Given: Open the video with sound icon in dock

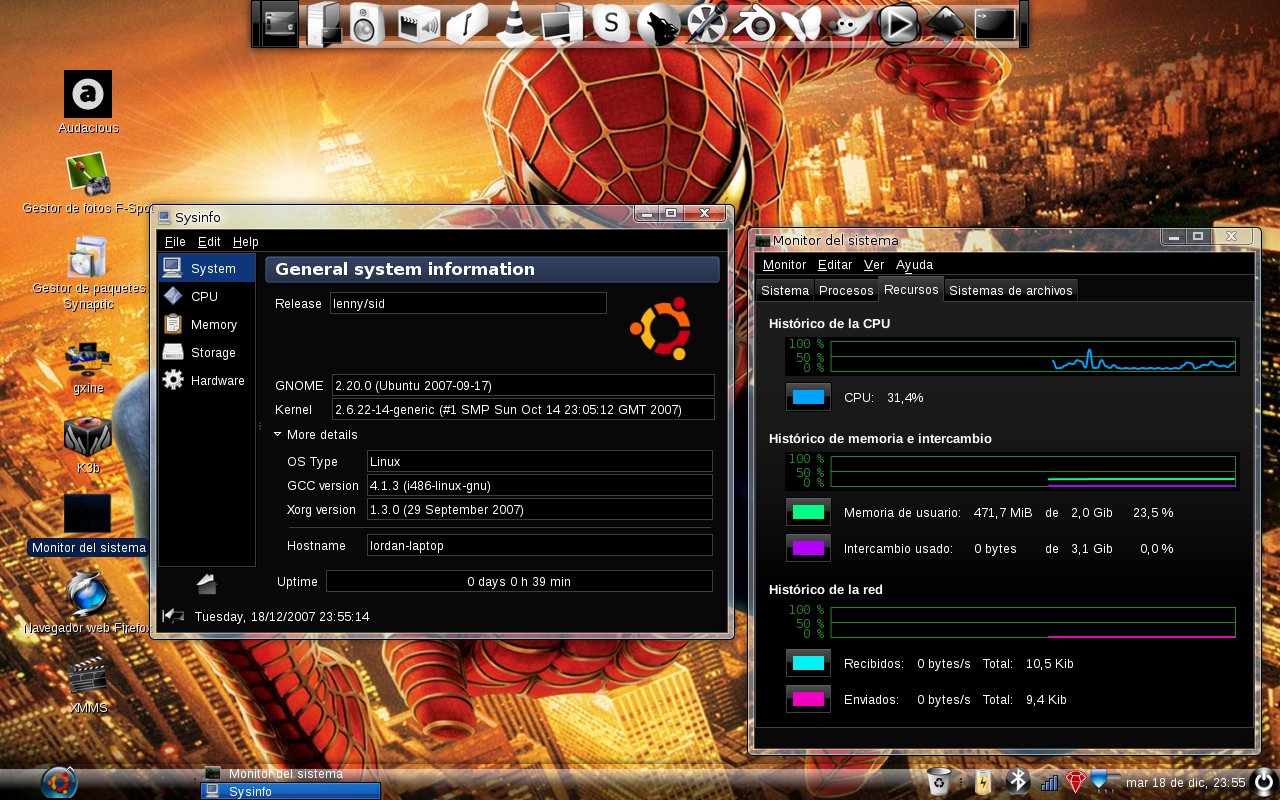Looking at the screenshot, I should coord(418,23).
